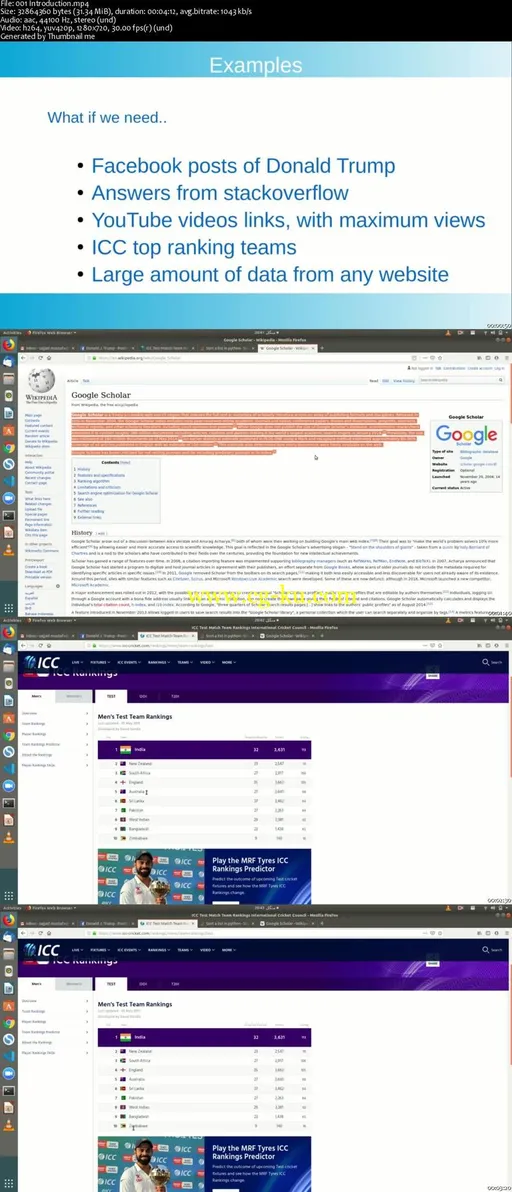Expand the MORE menu in the last thumbnail

coord(229,950)
